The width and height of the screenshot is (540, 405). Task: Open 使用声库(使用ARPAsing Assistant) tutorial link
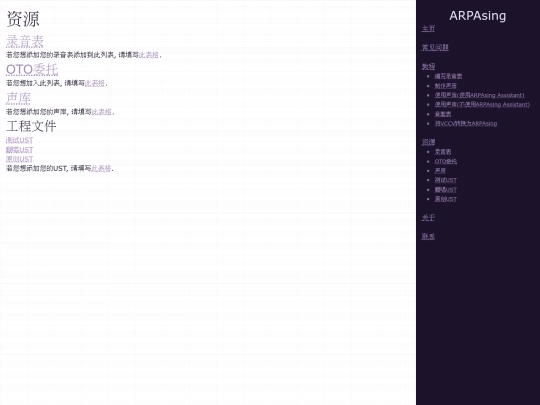(479, 95)
